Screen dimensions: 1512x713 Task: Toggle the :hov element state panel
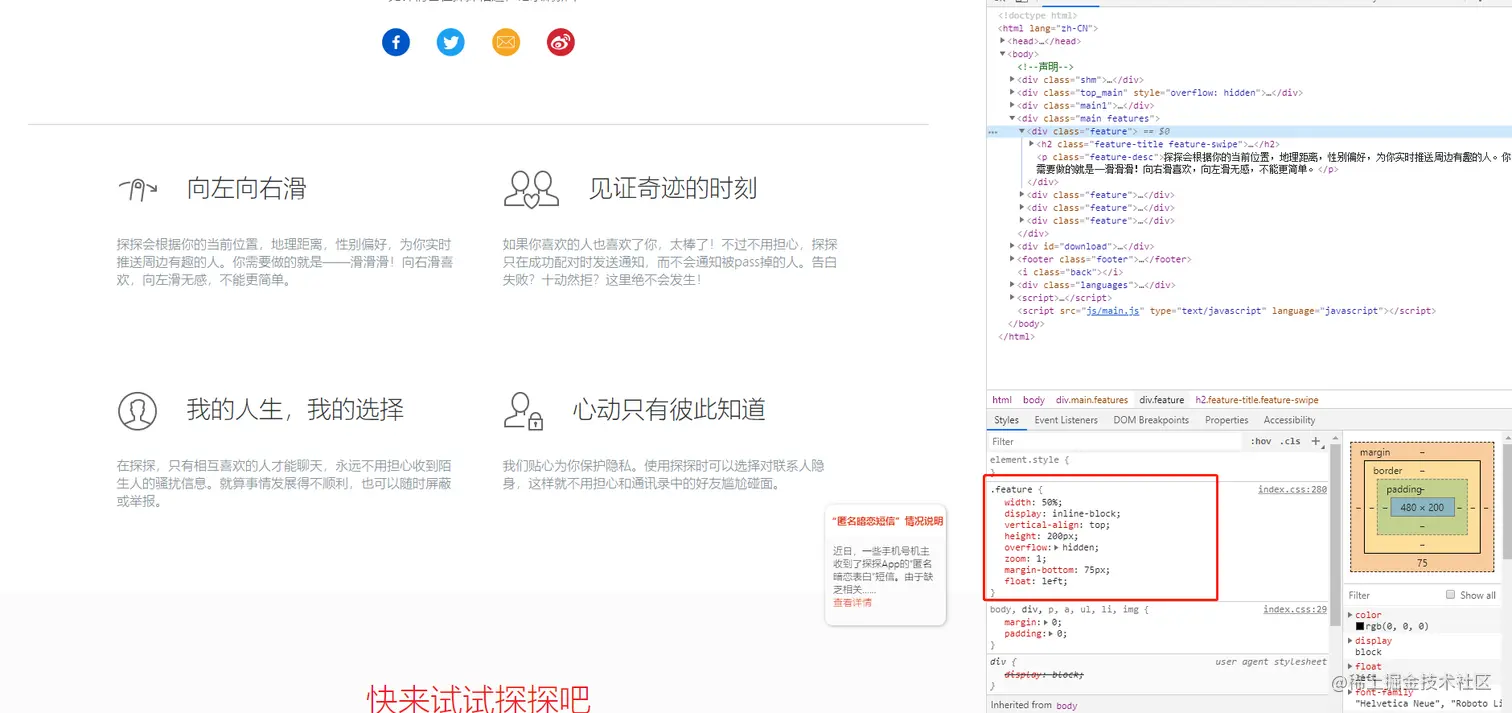pyautogui.click(x=1261, y=441)
